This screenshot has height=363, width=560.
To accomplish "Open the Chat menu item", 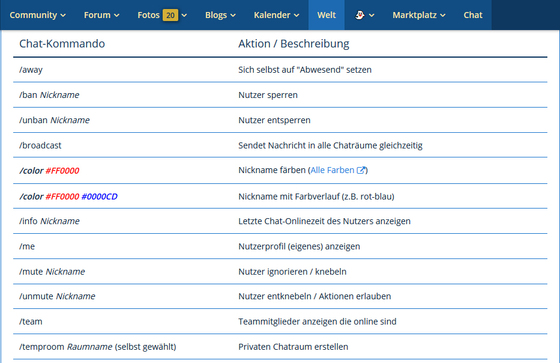I will (473, 15).
